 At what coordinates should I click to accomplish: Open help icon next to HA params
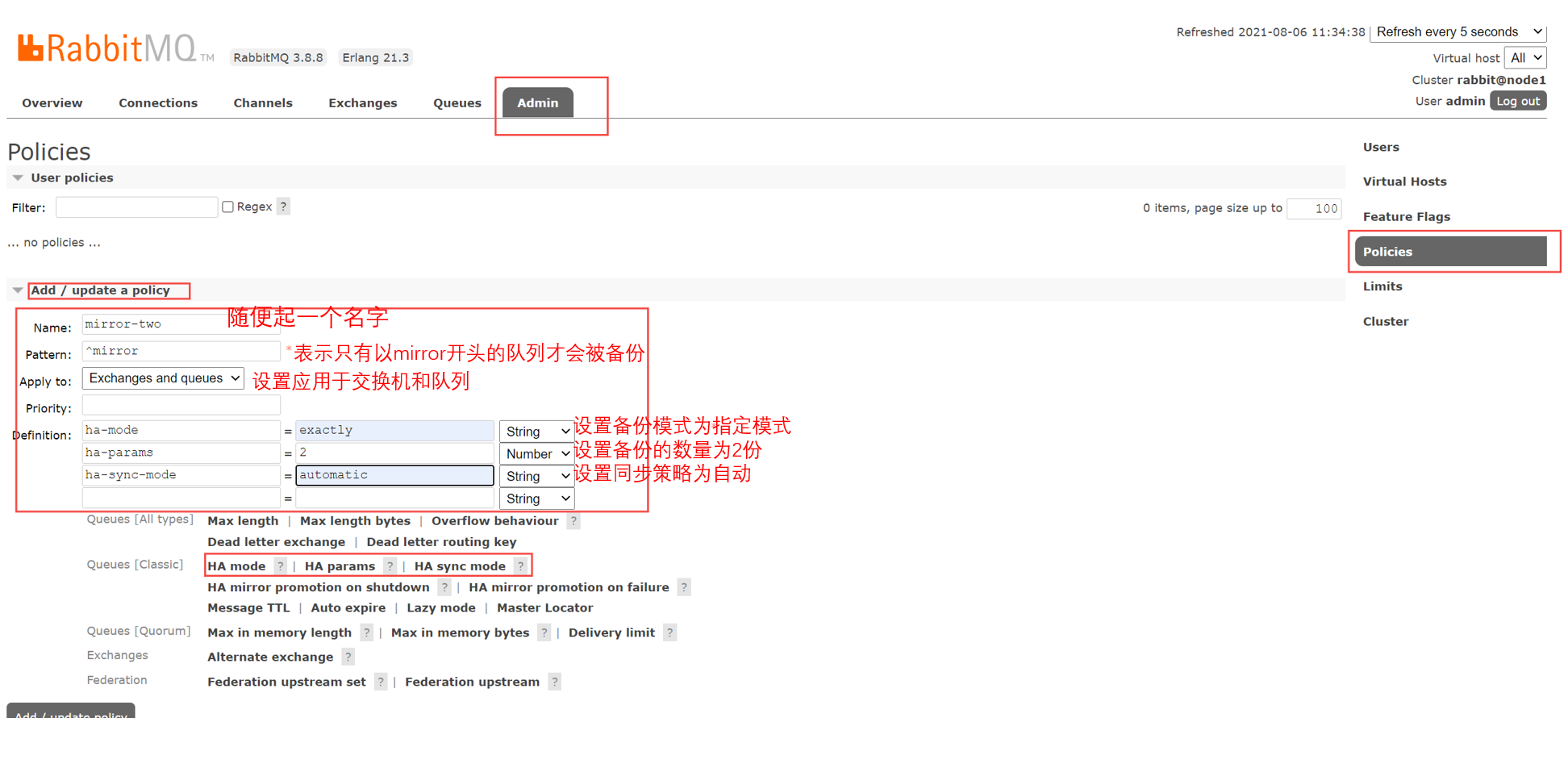(x=390, y=566)
